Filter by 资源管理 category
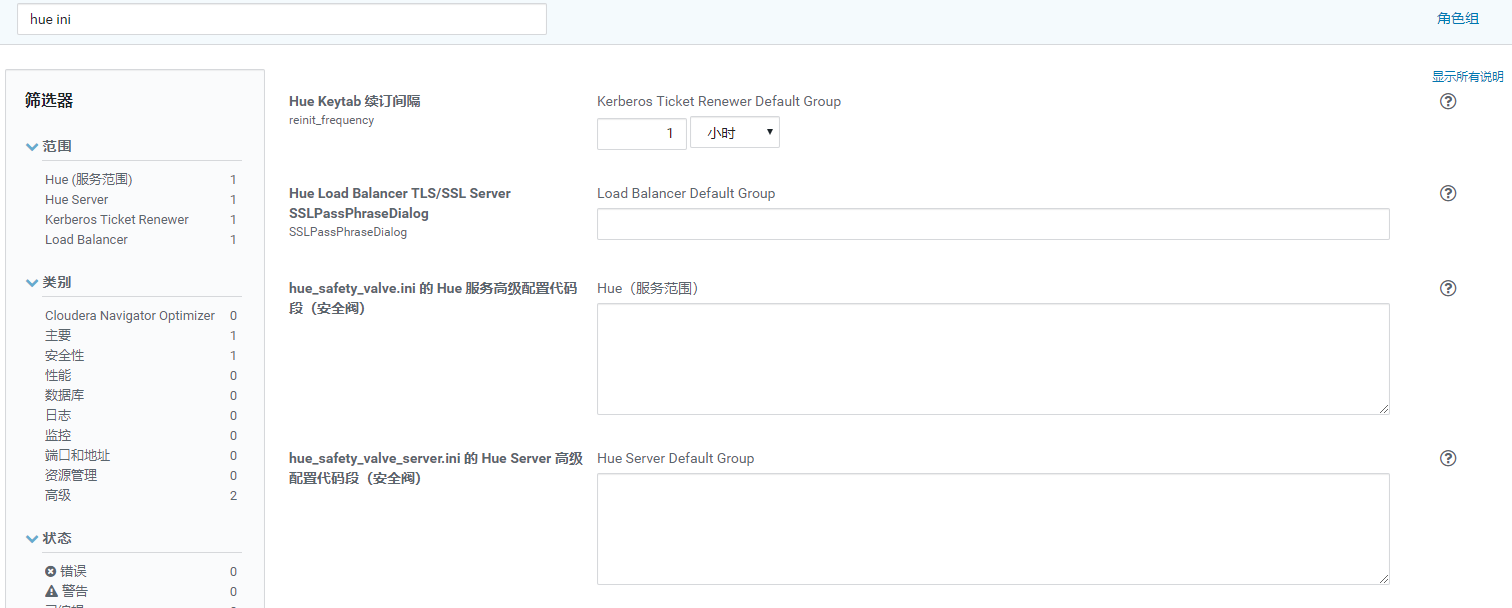The width and height of the screenshot is (1512, 608). click(71, 476)
